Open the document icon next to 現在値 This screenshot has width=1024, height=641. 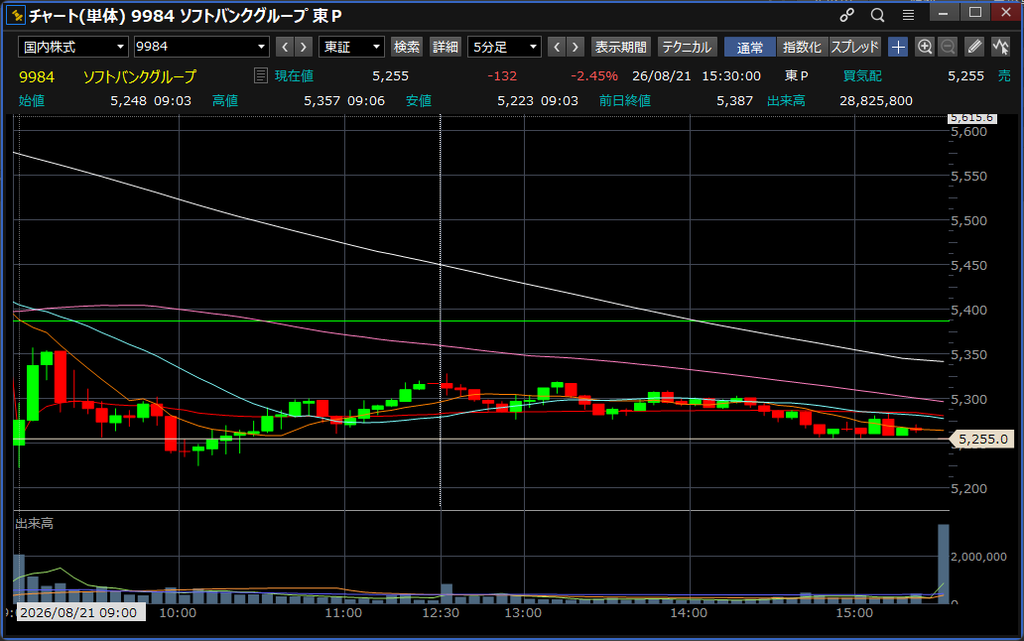[x=261, y=76]
